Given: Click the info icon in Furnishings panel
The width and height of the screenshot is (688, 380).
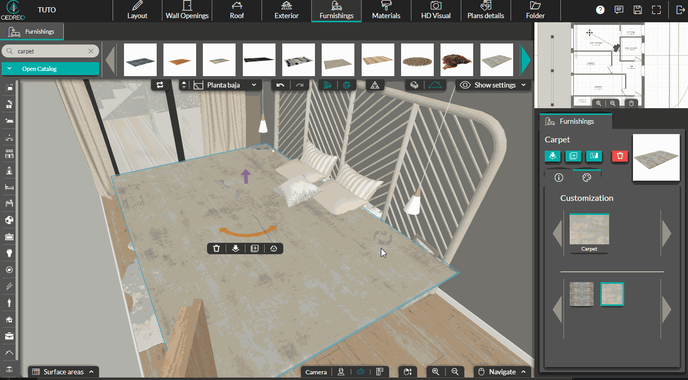Looking at the screenshot, I should [559, 177].
